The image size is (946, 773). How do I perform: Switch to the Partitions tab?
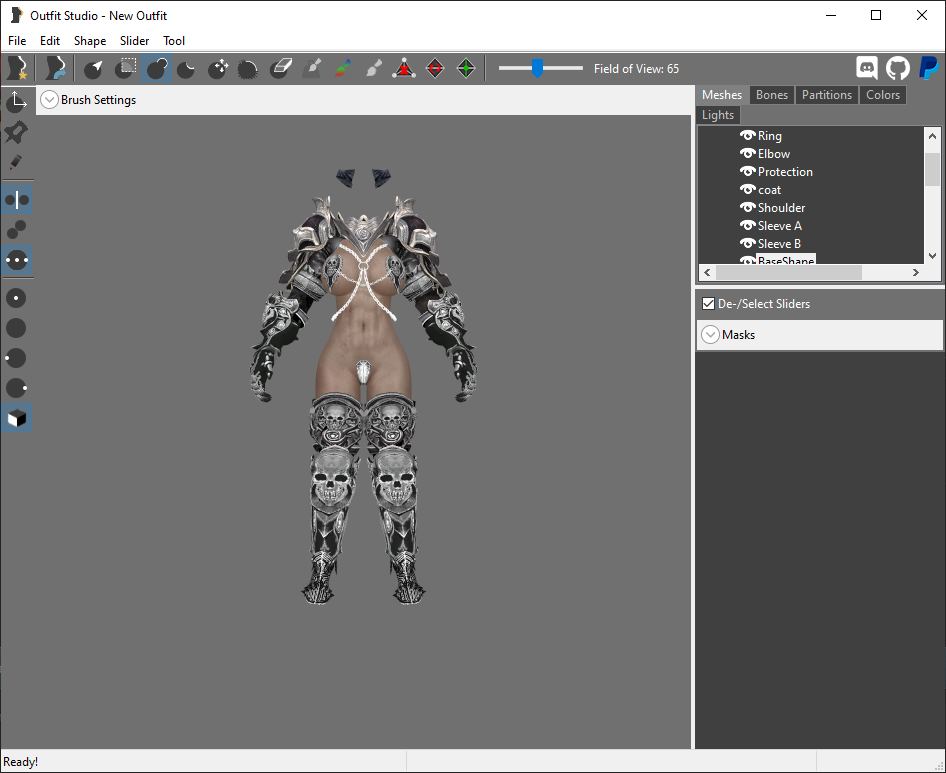click(x=827, y=95)
